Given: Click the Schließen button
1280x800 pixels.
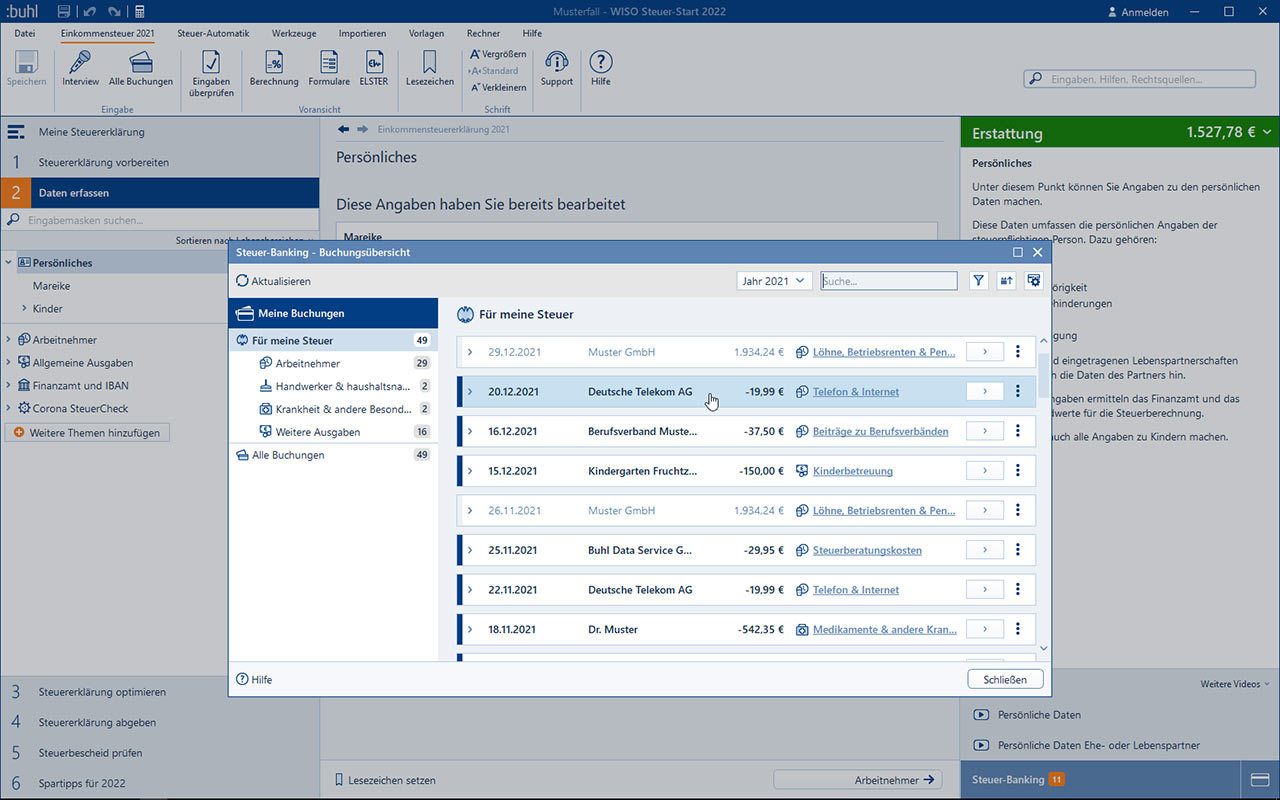Looking at the screenshot, I should (x=1005, y=679).
